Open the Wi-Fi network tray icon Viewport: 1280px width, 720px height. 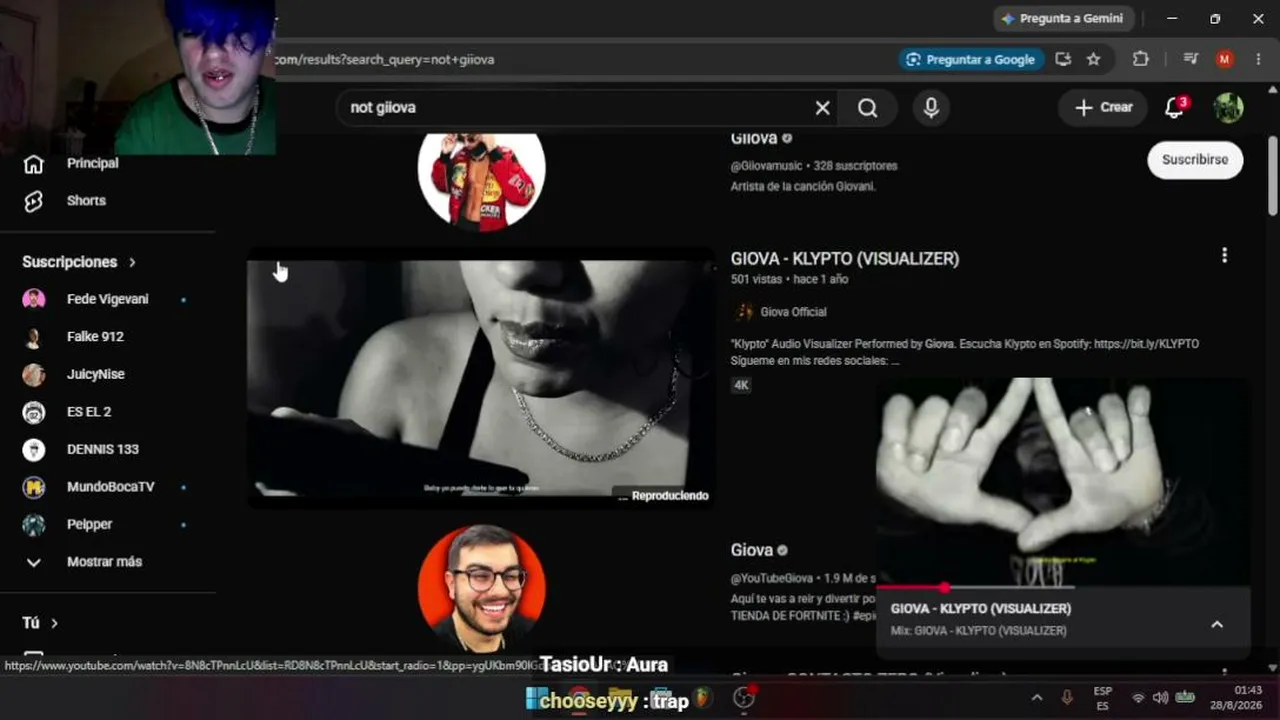pyautogui.click(x=1138, y=698)
